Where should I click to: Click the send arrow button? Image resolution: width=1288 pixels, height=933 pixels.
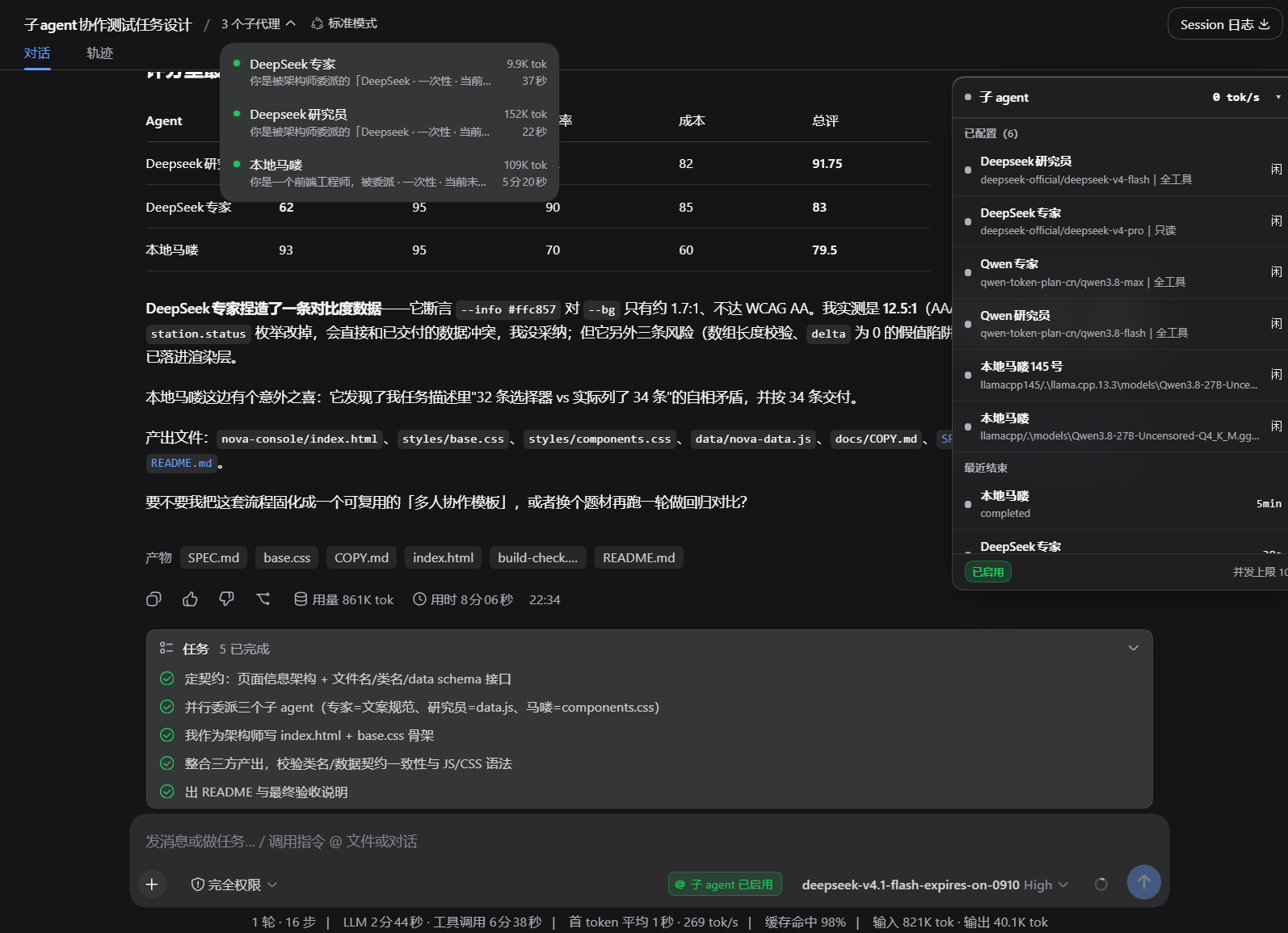point(1144,882)
